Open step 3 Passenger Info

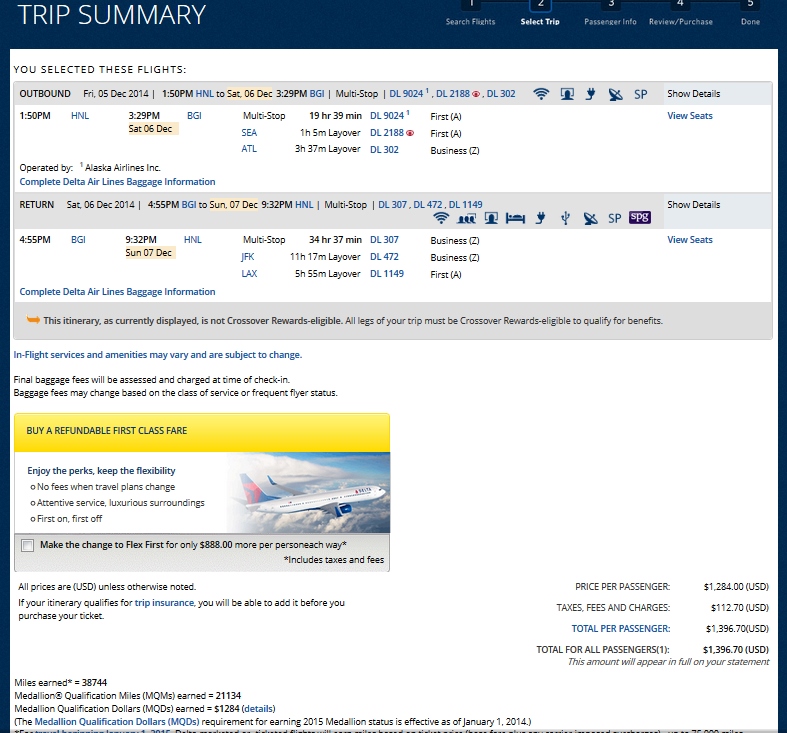(x=609, y=14)
